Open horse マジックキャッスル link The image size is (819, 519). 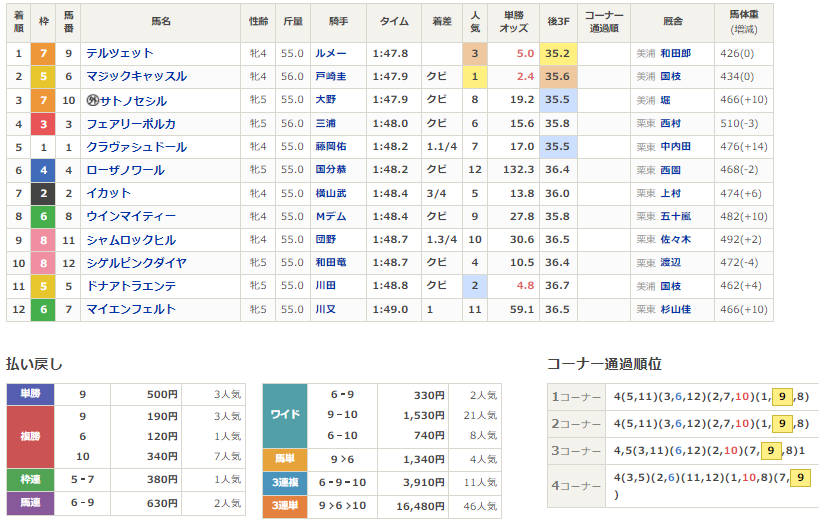pos(136,76)
